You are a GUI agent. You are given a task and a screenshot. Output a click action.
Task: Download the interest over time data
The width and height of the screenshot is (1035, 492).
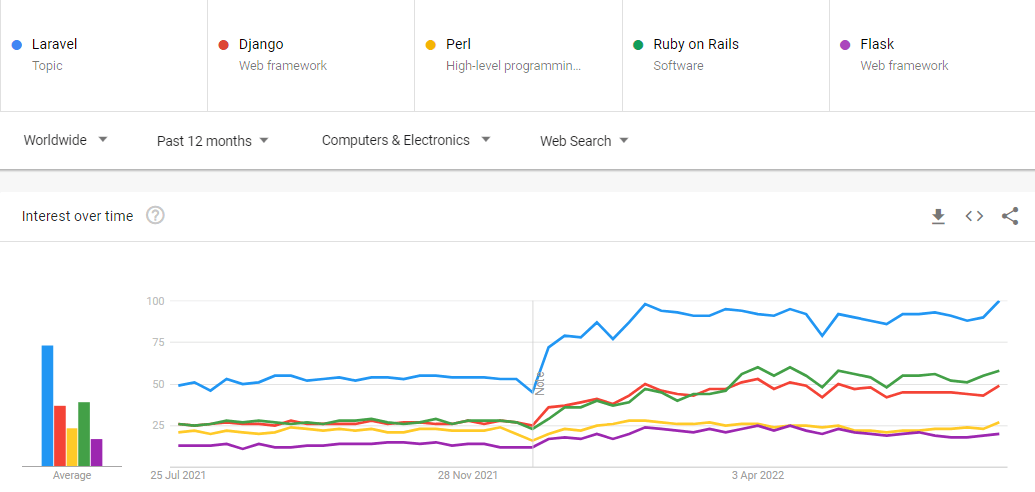click(x=938, y=216)
